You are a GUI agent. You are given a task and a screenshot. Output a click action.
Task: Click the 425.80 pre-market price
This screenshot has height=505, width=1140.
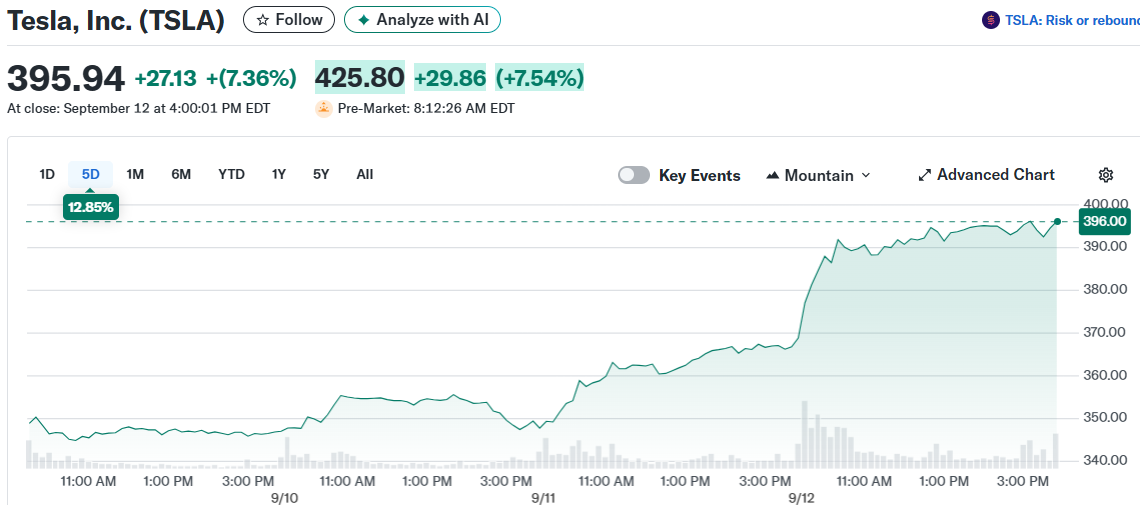point(360,78)
